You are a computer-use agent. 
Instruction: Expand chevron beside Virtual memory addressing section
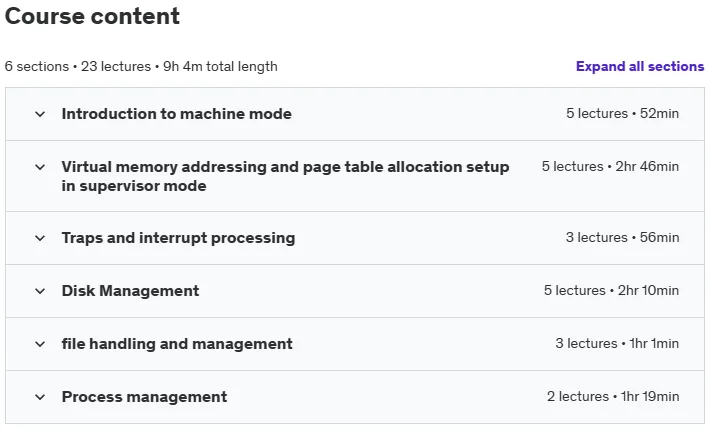40,167
